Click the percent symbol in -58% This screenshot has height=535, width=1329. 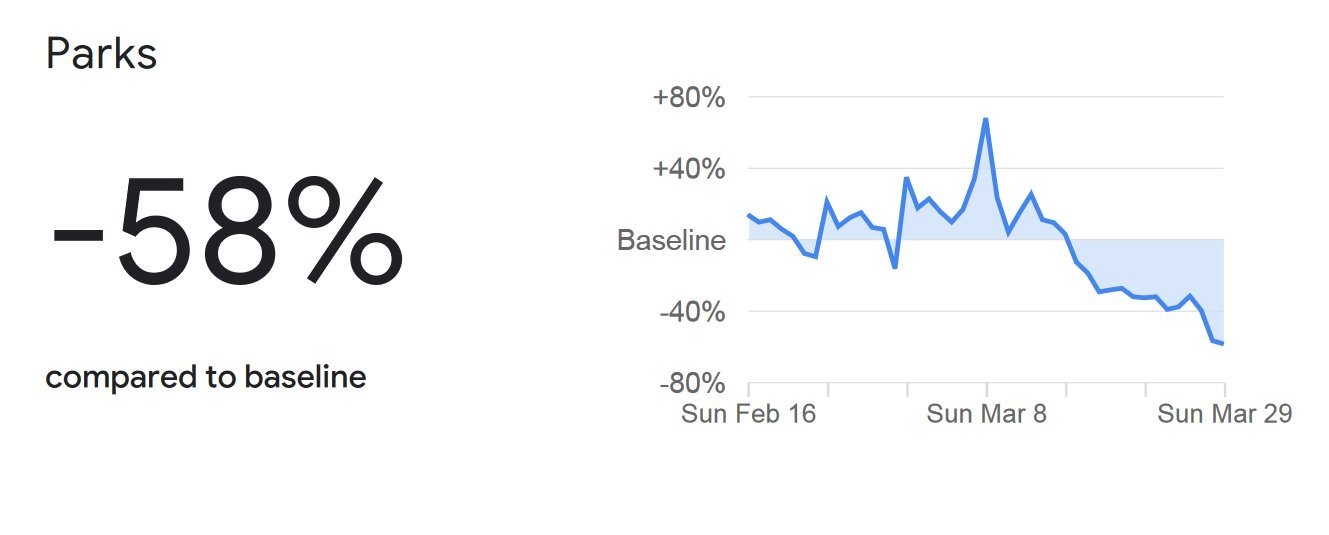click(344, 232)
